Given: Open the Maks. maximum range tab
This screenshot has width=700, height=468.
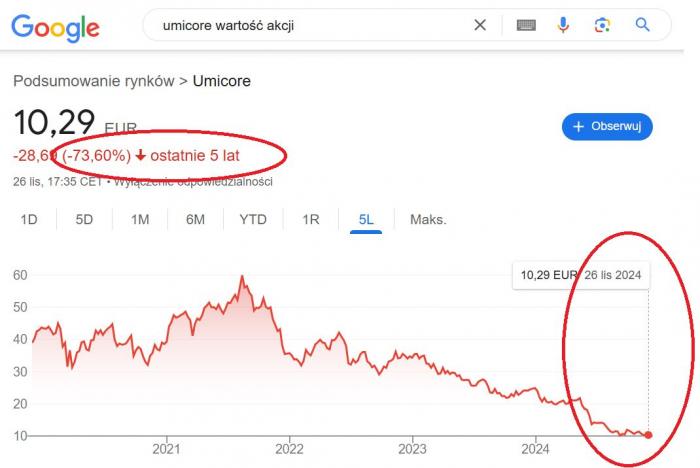Looking at the screenshot, I should tap(428, 219).
